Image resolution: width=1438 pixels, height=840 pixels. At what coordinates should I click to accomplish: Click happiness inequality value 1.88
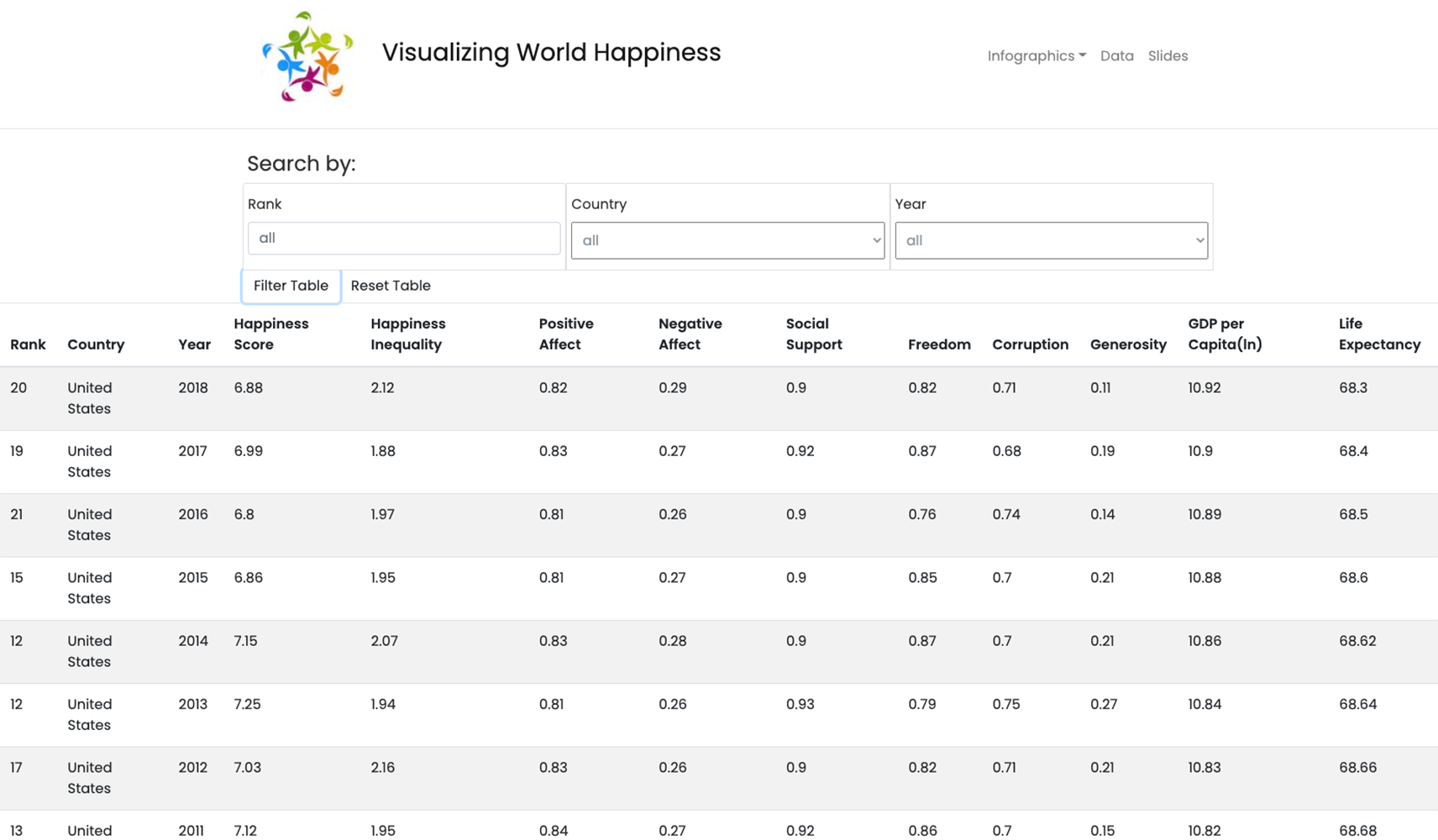[x=383, y=451]
